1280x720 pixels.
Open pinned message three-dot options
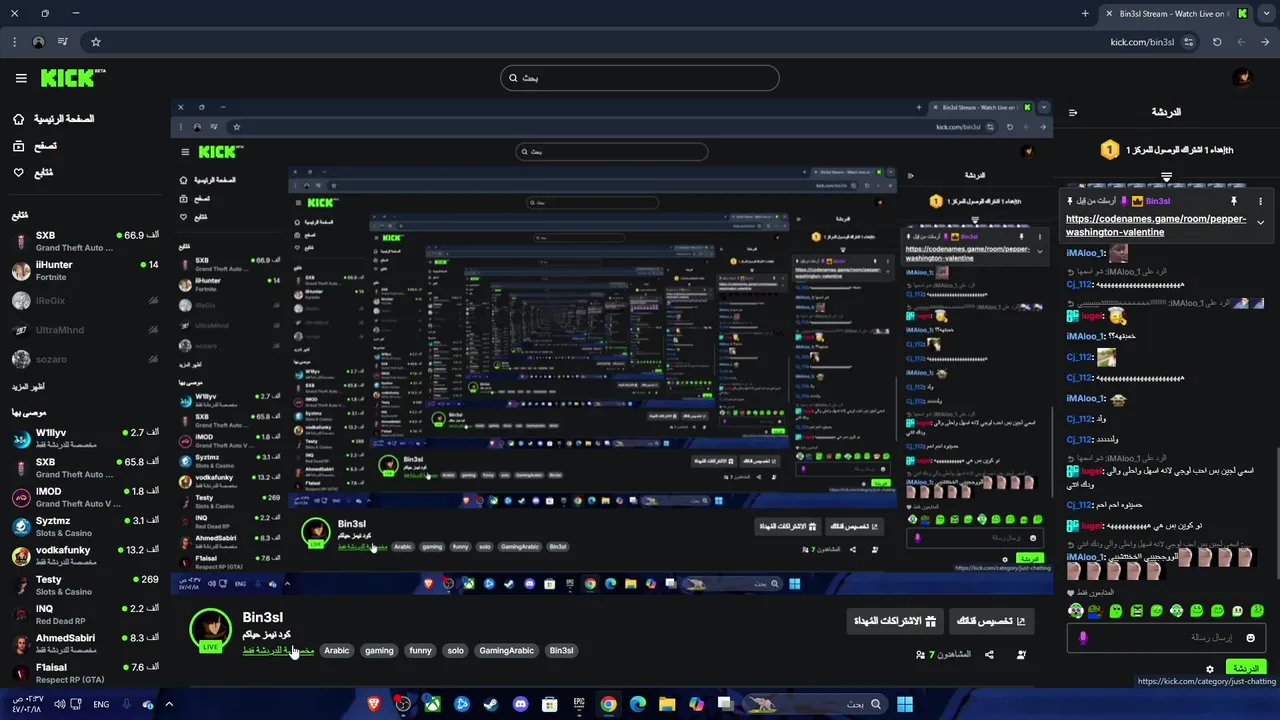(1260, 201)
